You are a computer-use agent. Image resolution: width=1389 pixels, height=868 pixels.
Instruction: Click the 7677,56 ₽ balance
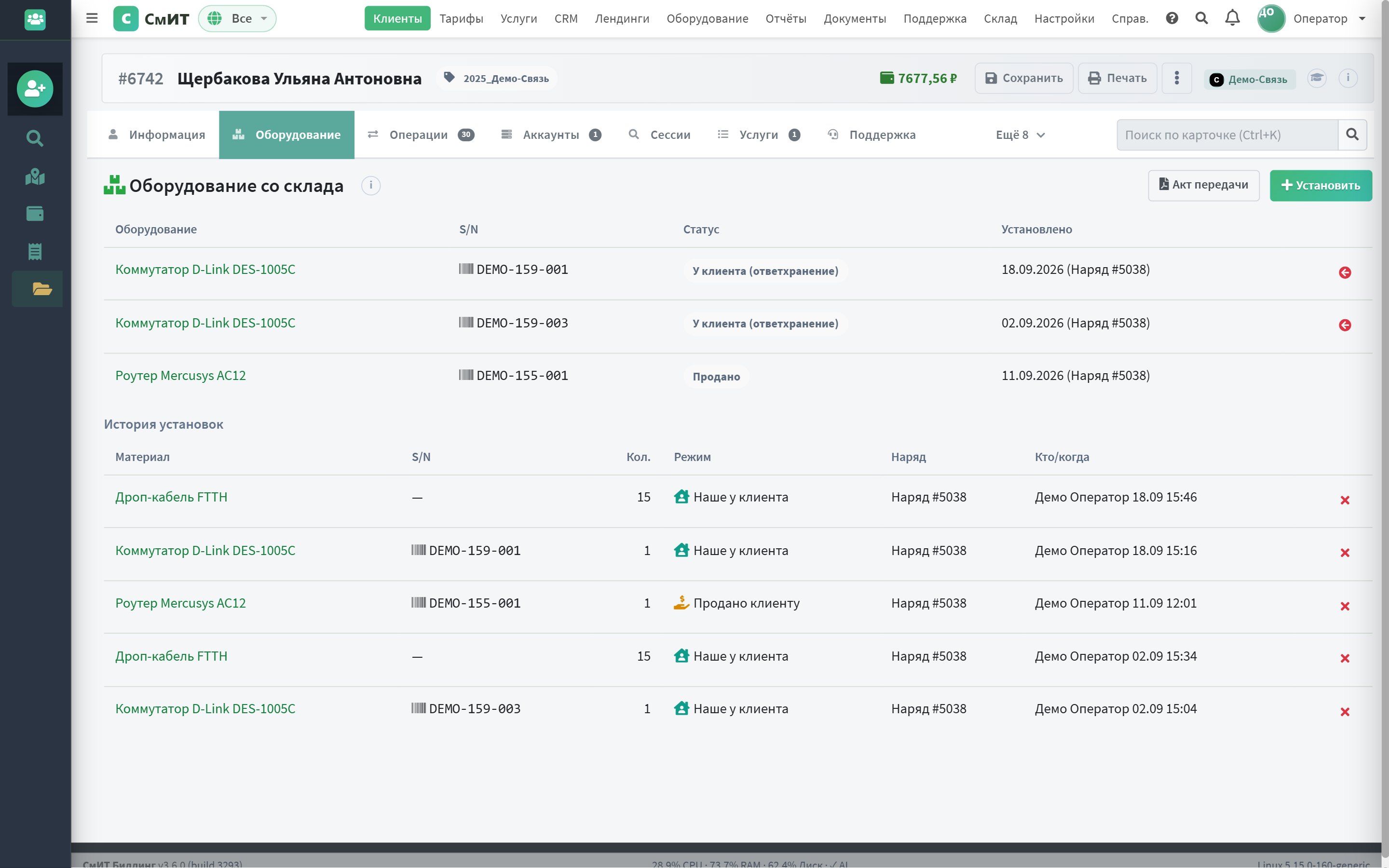[x=918, y=78]
